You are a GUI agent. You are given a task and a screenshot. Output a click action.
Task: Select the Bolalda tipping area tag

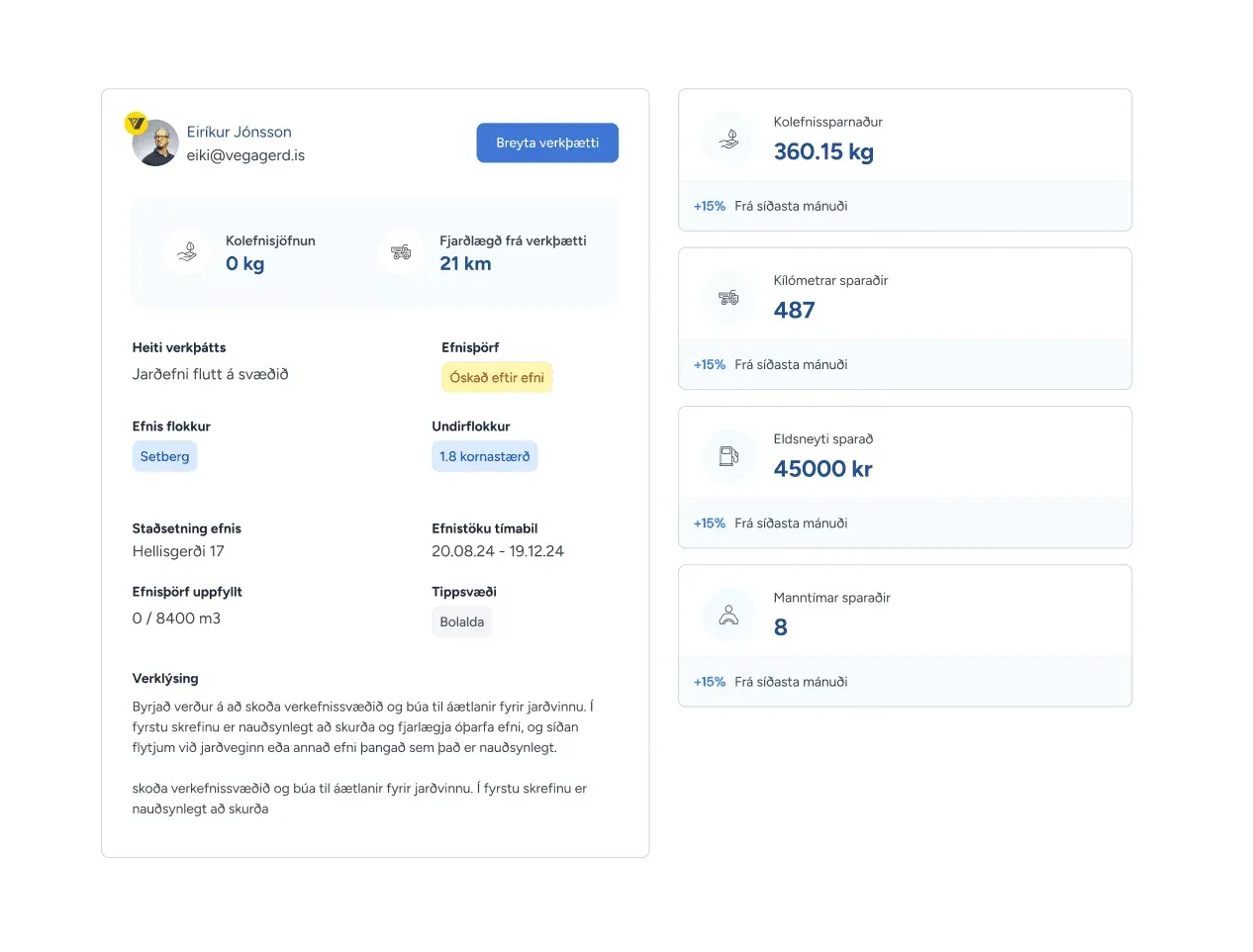point(462,621)
